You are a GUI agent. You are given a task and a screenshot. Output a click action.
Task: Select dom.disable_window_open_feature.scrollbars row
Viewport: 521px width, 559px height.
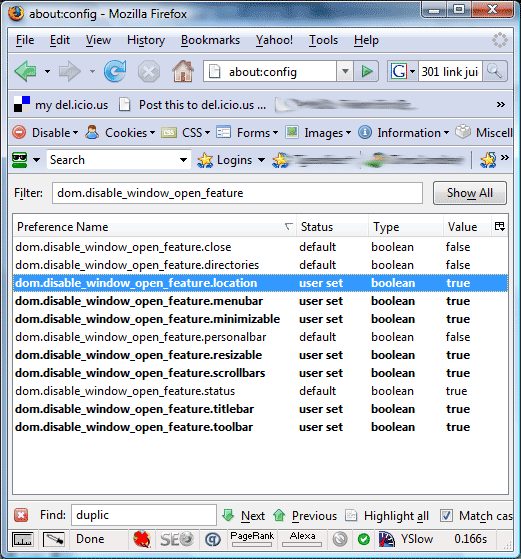(x=260, y=373)
